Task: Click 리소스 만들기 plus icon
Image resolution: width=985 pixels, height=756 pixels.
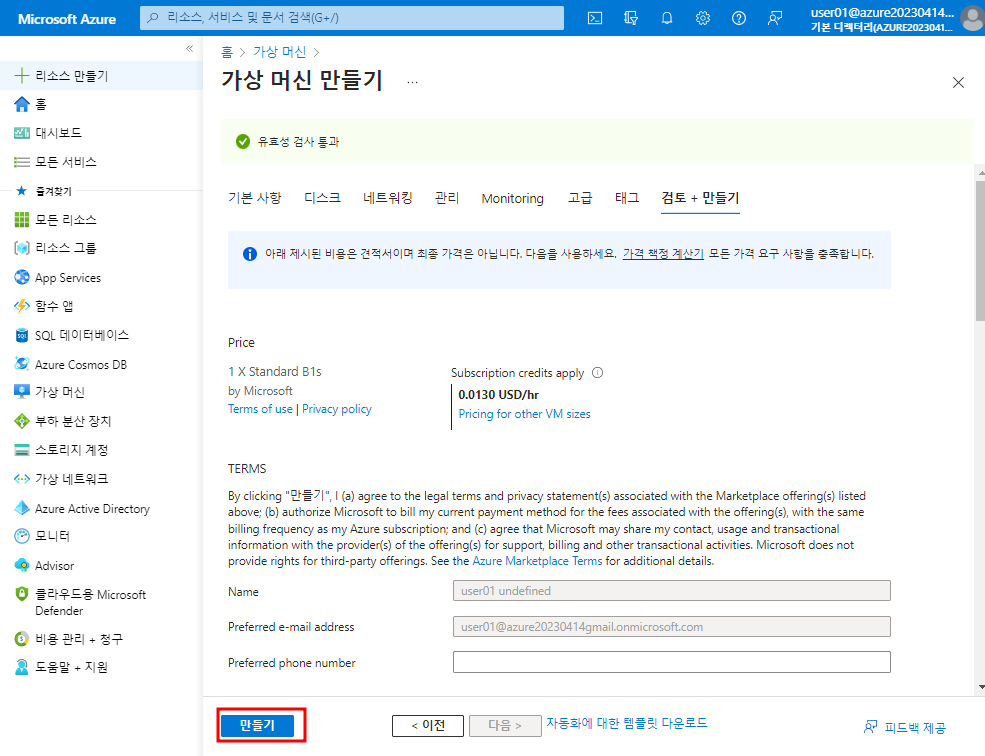Action: pyautogui.click(x=21, y=75)
